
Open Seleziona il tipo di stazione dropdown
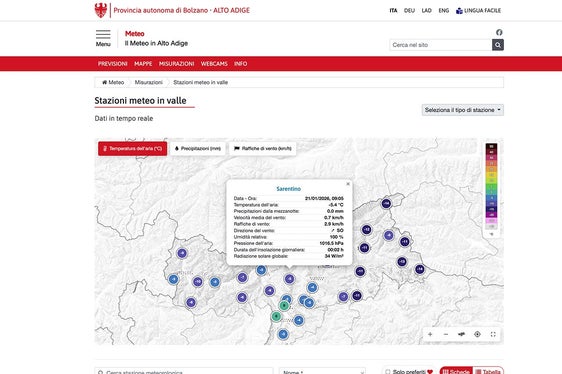462,110
